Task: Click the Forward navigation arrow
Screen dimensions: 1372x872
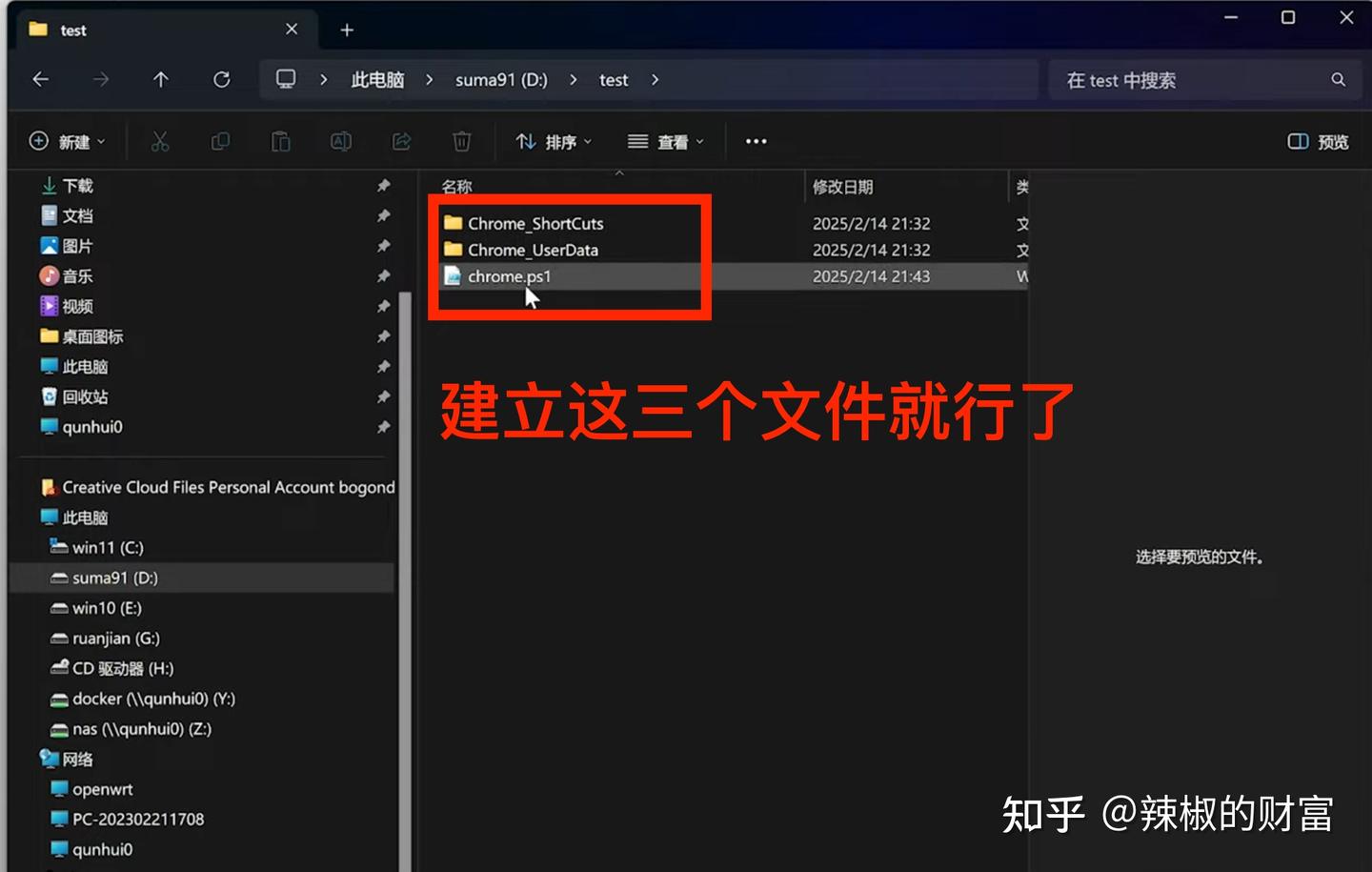Action: (100, 80)
